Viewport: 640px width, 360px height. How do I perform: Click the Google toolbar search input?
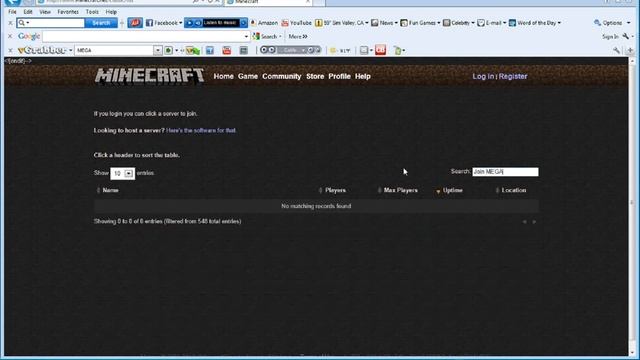click(143, 36)
